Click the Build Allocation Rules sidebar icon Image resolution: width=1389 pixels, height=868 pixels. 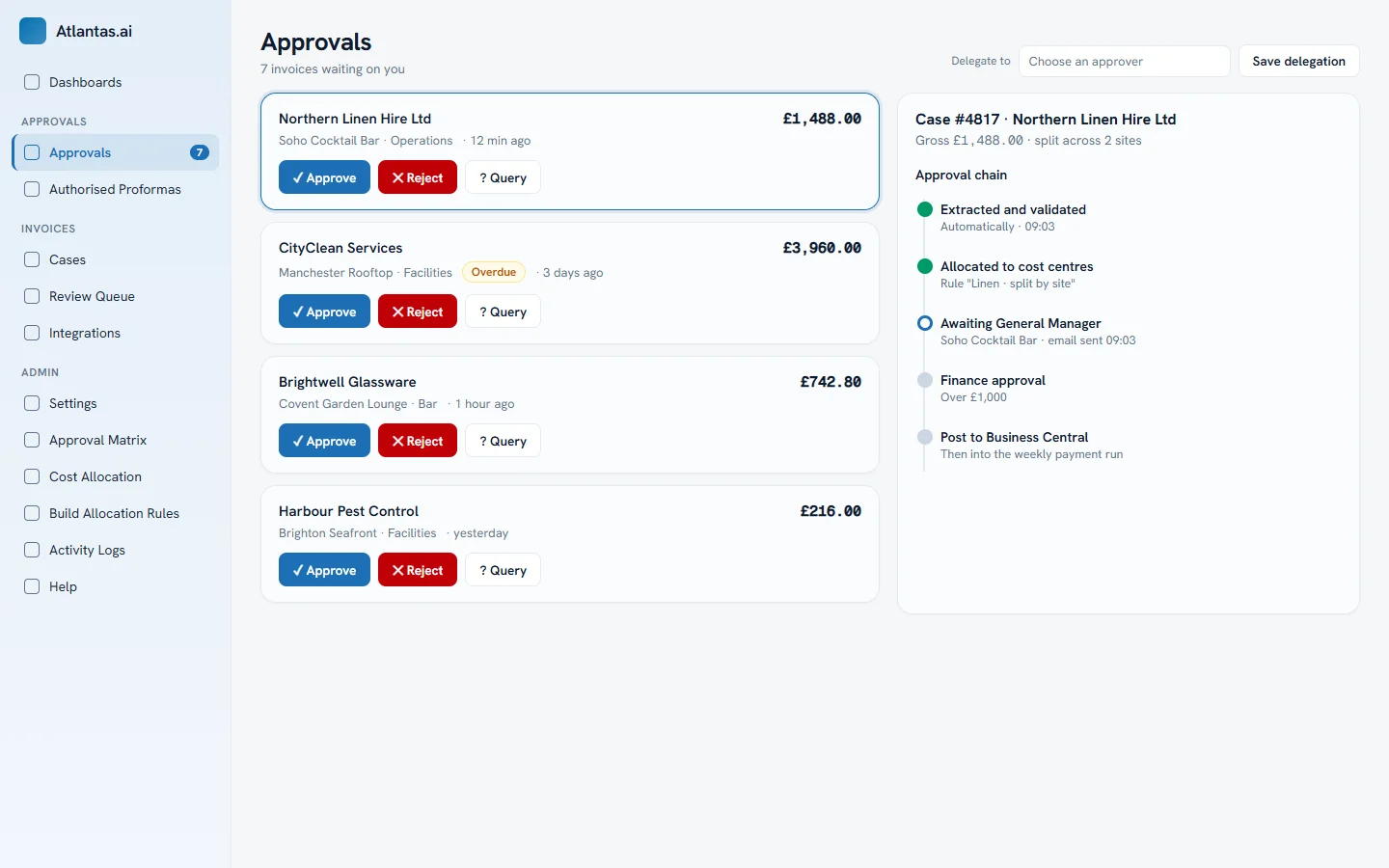click(x=32, y=513)
